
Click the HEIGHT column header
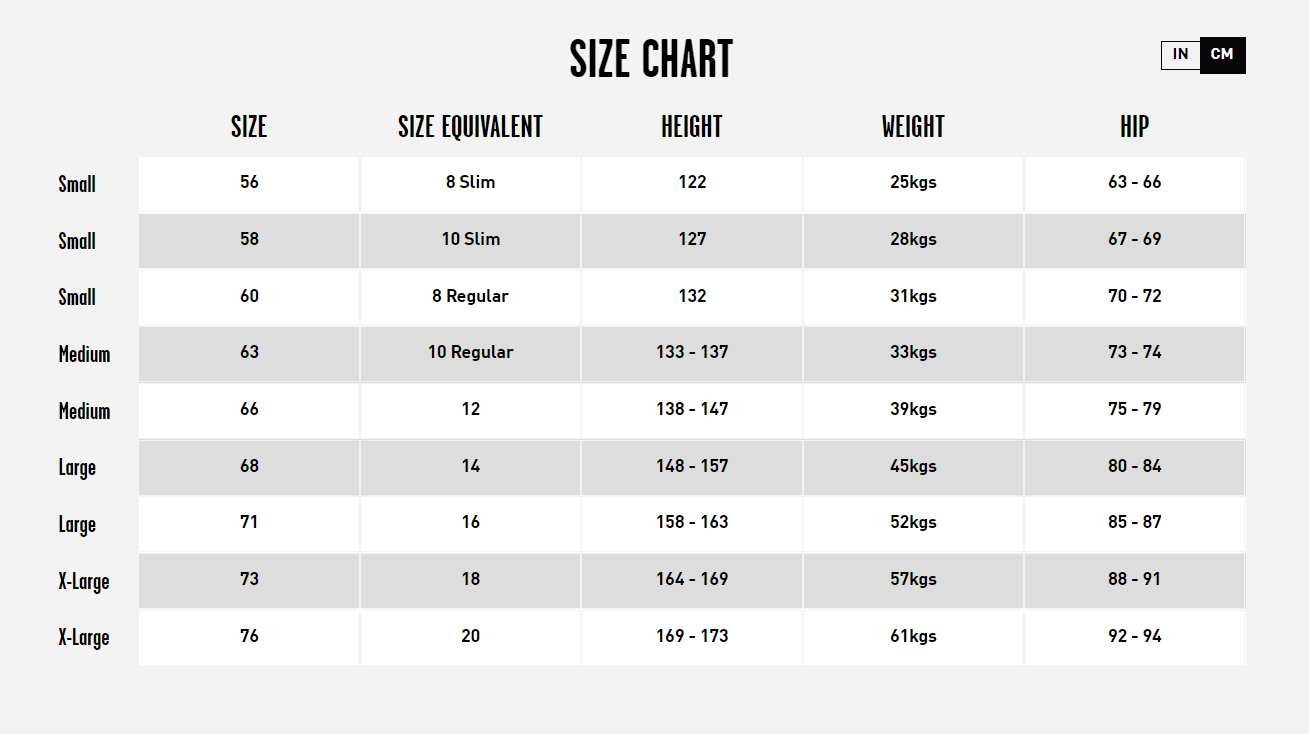click(x=691, y=127)
